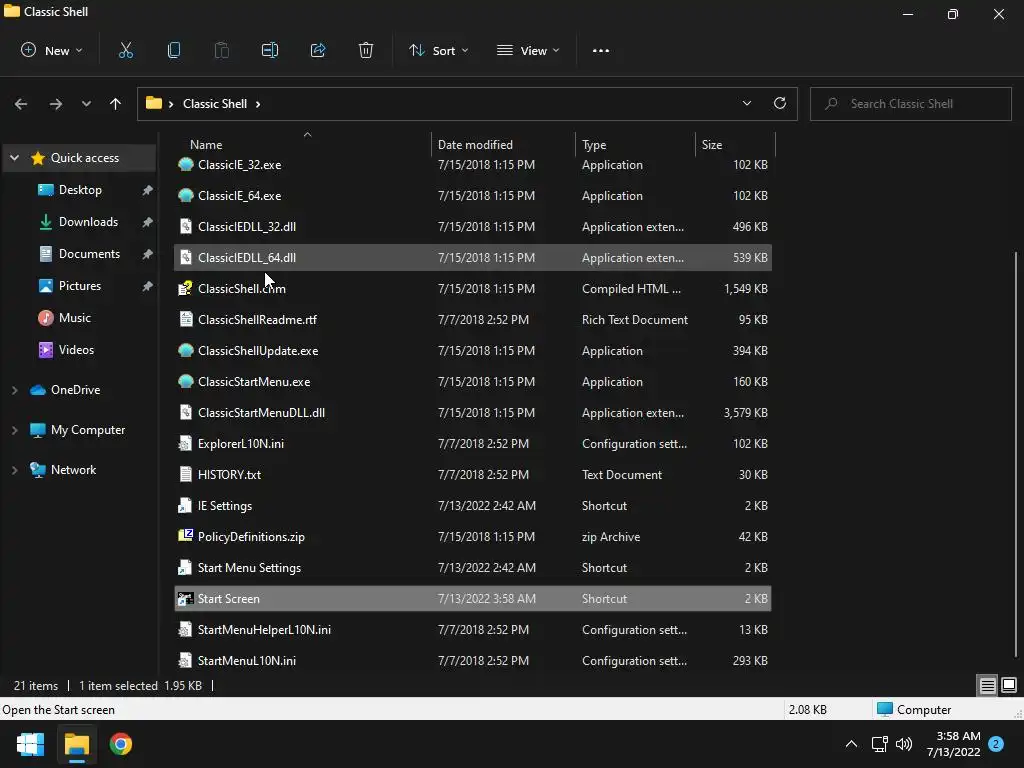The height and width of the screenshot is (768, 1024).
Task: Select PolicyDefinitions.zip archive icon
Action: tap(185, 536)
